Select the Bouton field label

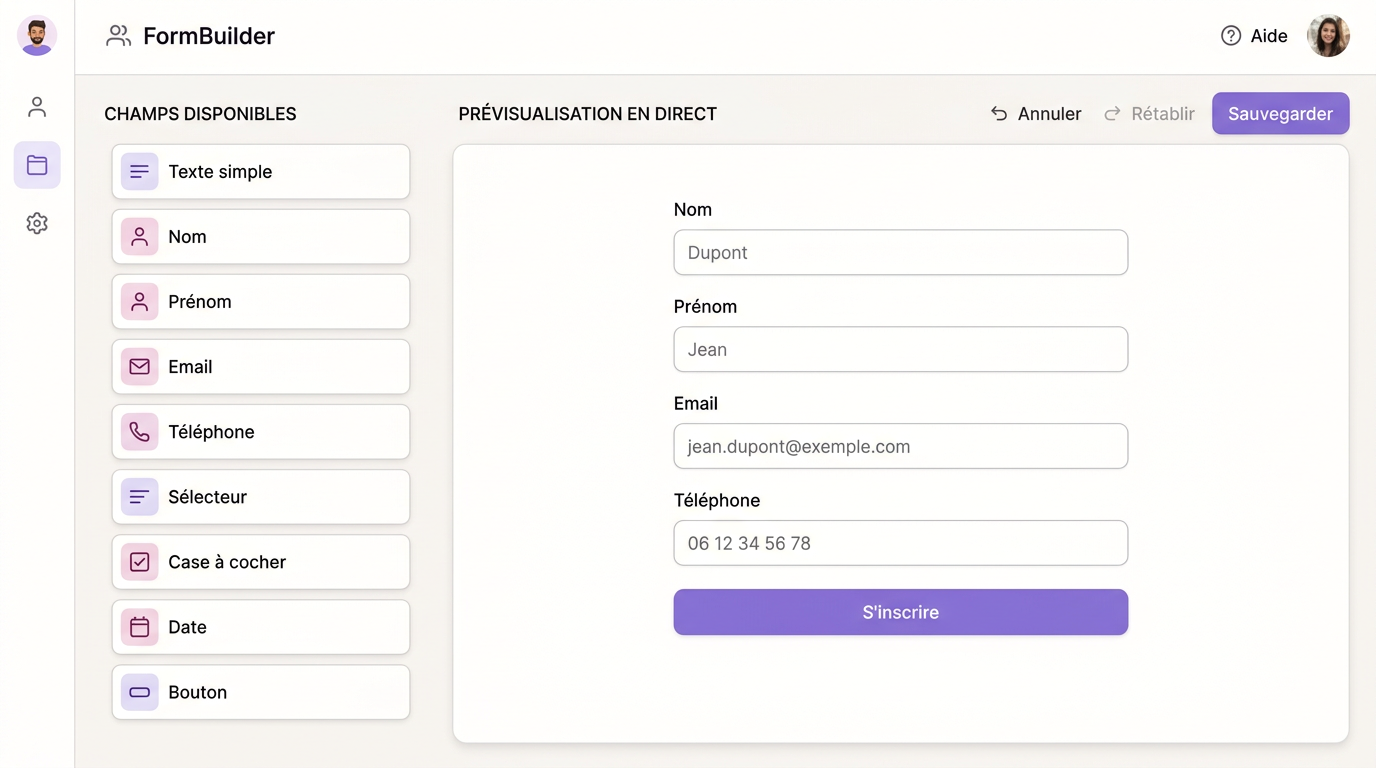click(x=197, y=692)
